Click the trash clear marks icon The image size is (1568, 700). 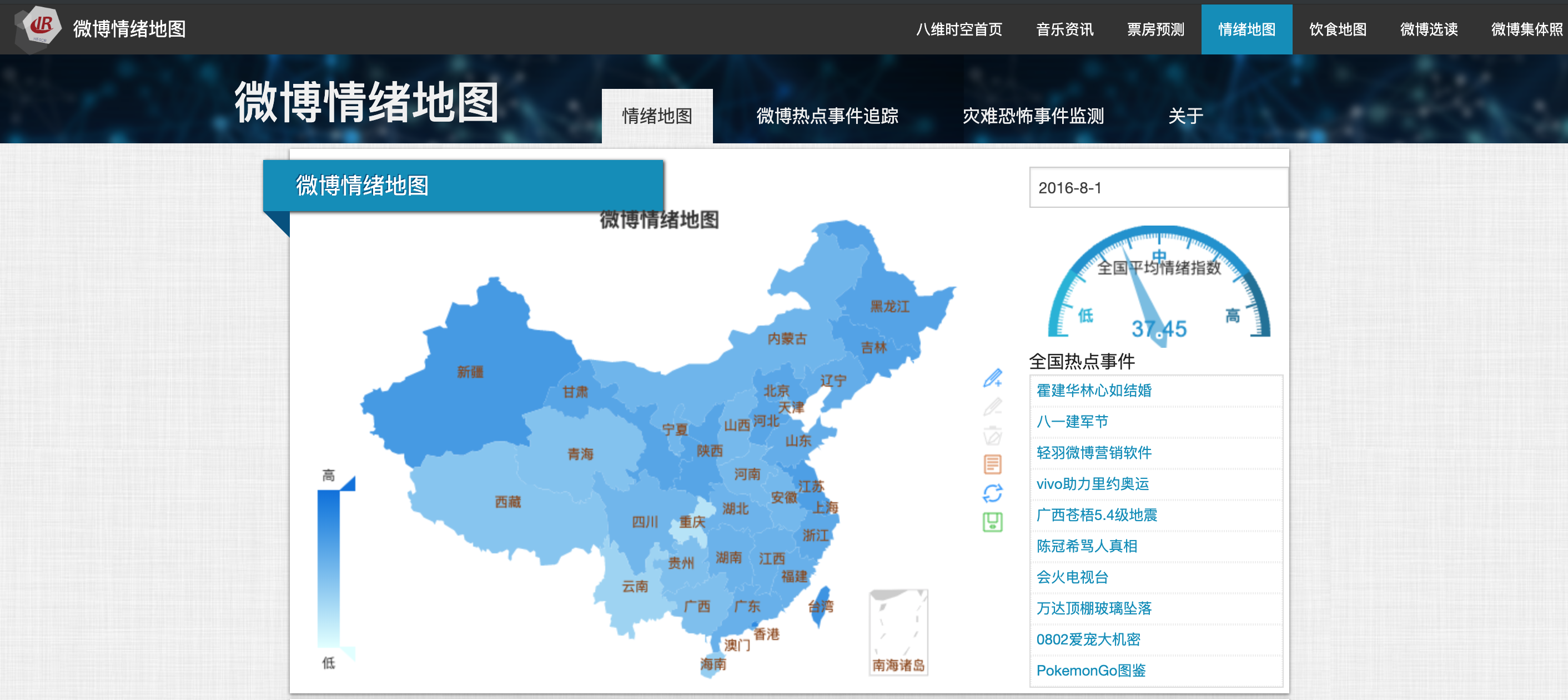pos(992,436)
